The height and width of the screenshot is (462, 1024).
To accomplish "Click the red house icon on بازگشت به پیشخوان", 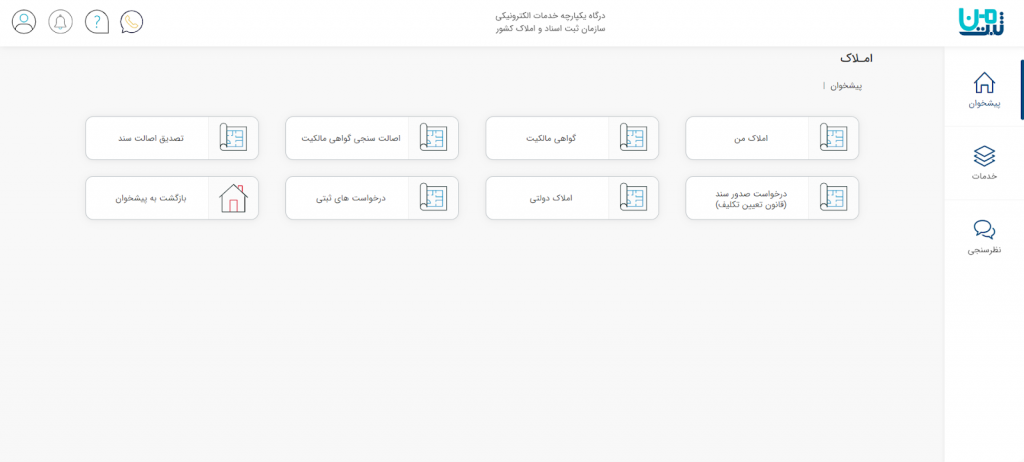I will click(232, 198).
